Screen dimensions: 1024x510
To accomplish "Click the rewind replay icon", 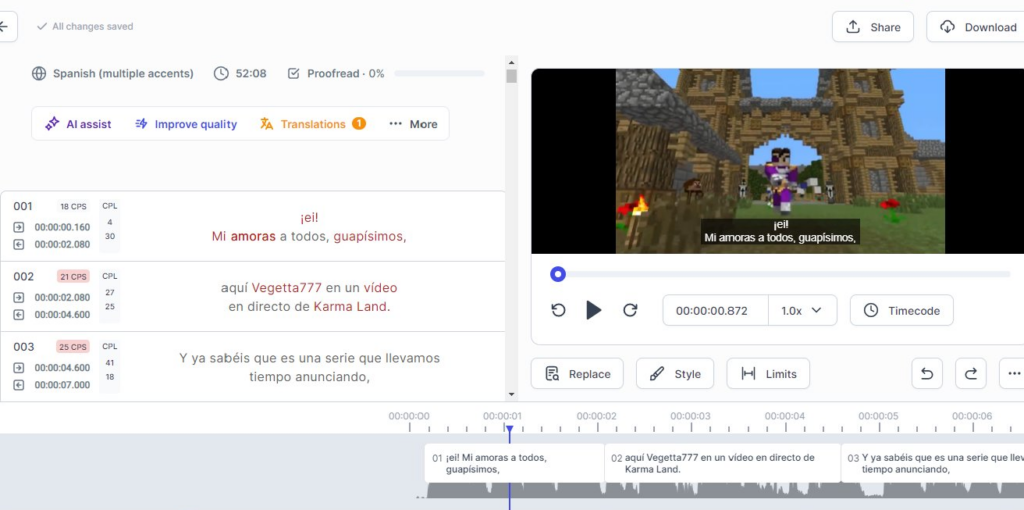I will pyautogui.click(x=558, y=310).
